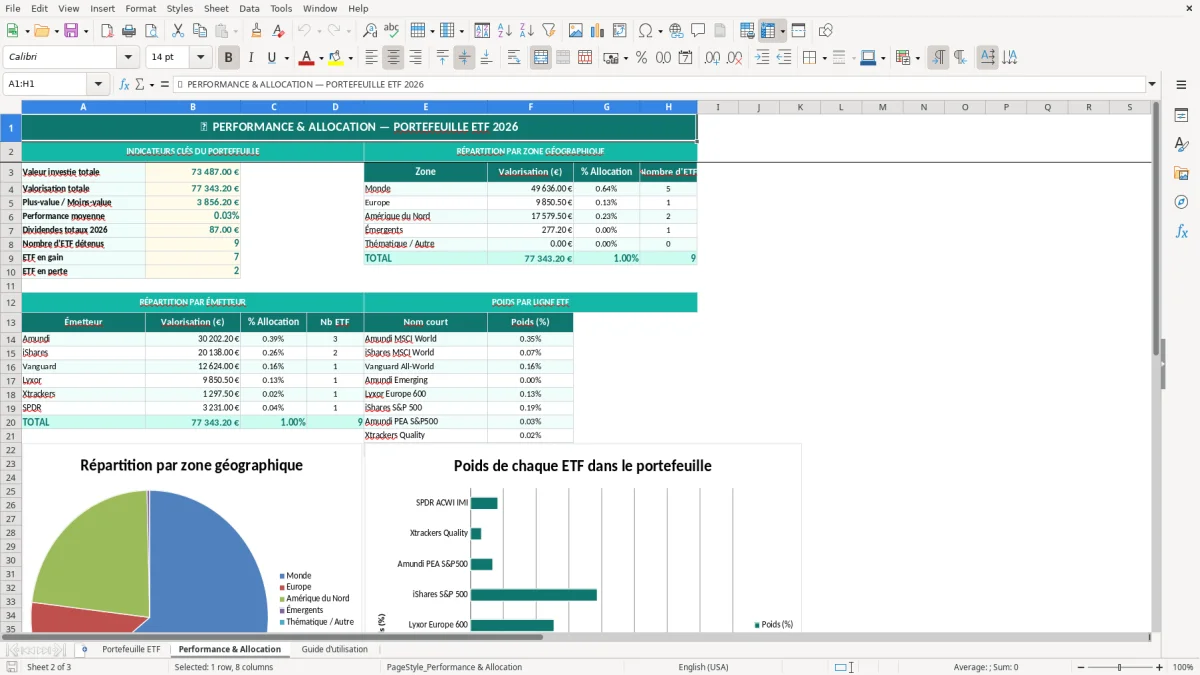Open the Background Color dropdown arrow
The height and width of the screenshot is (675, 1200).
pyautogui.click(x=350, y=58)
